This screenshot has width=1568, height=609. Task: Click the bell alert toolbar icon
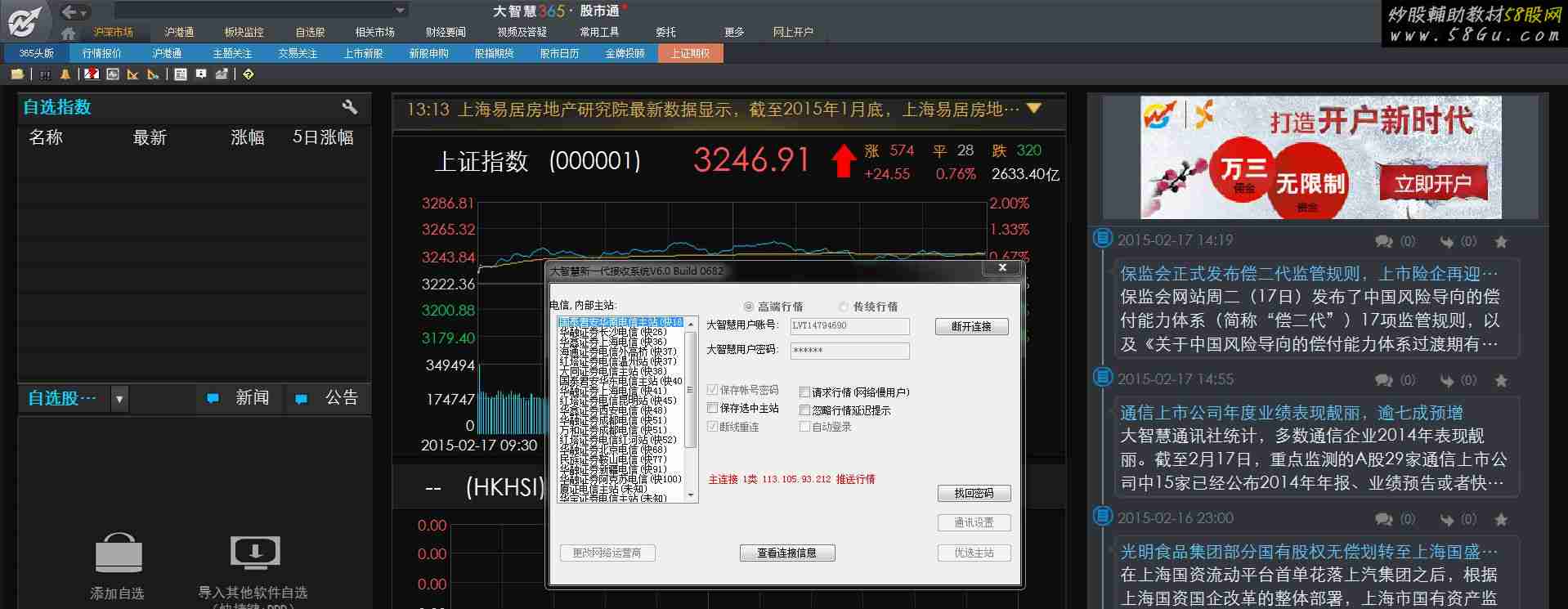(65, 74)
